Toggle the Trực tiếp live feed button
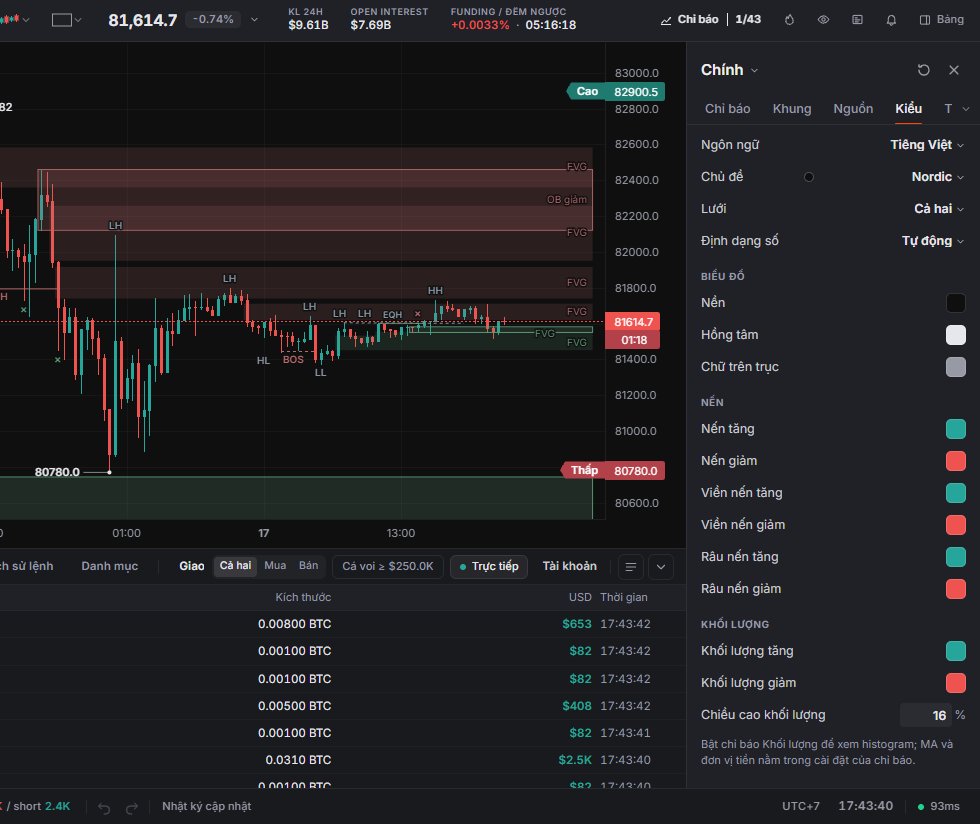 [x=489, y=566]
